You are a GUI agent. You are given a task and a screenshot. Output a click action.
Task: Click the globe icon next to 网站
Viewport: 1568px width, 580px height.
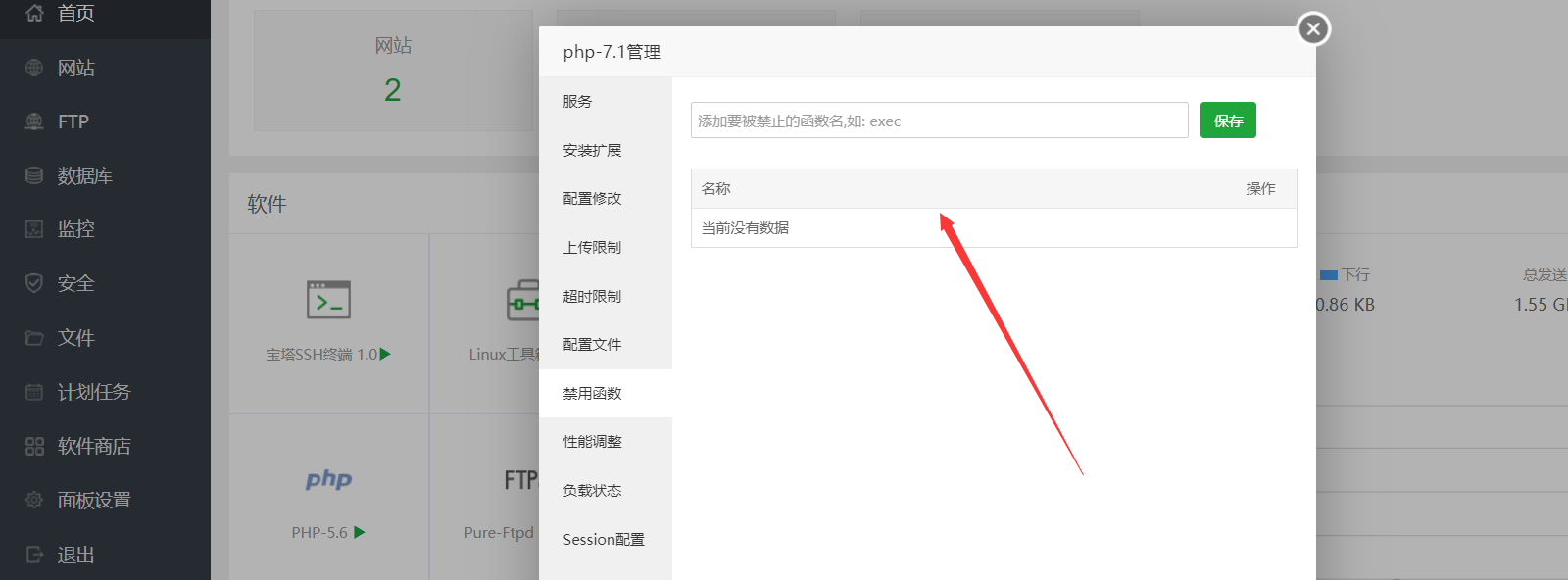(x=34, y=68)
